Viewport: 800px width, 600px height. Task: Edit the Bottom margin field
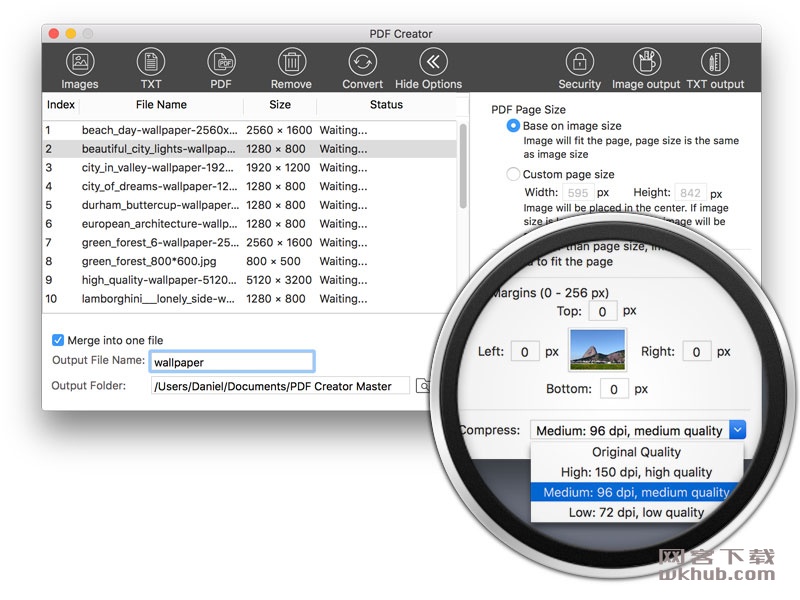[614, 389]
